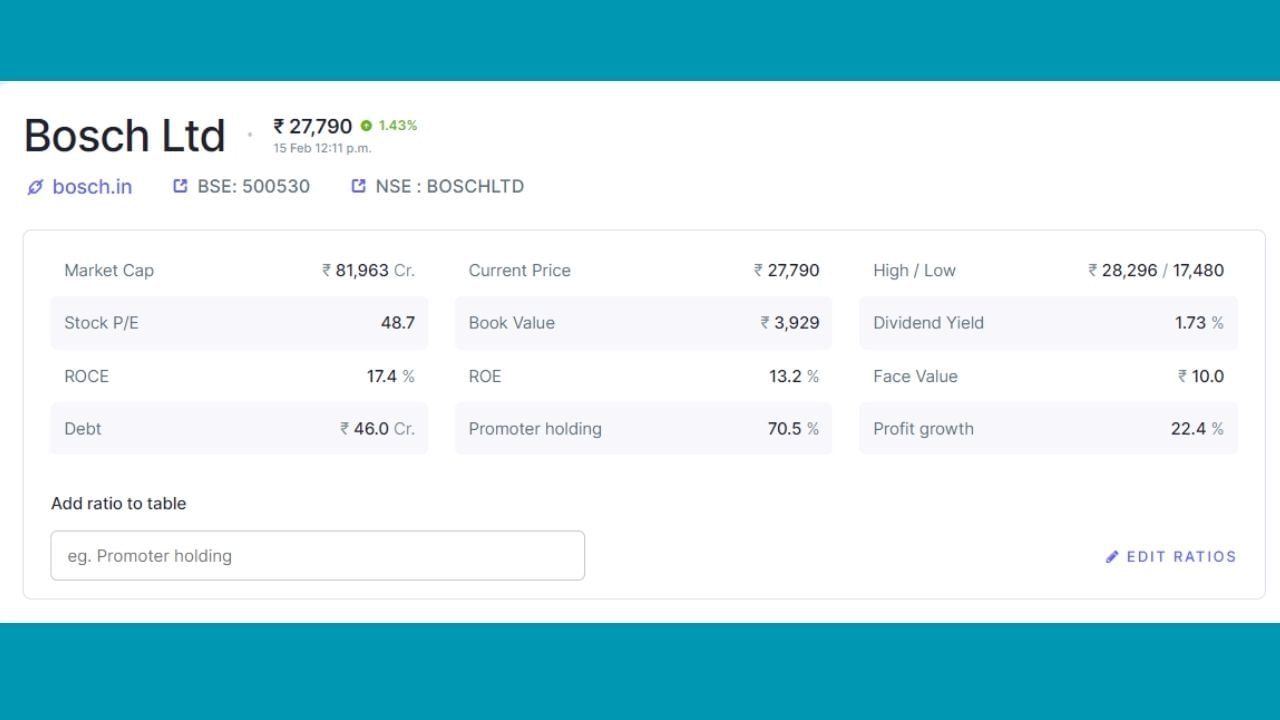Image resolution: width=1280 pixels, height=720 pixels.
Task: Select the Promoter holding label in table
Action: (x=535, y=429)
